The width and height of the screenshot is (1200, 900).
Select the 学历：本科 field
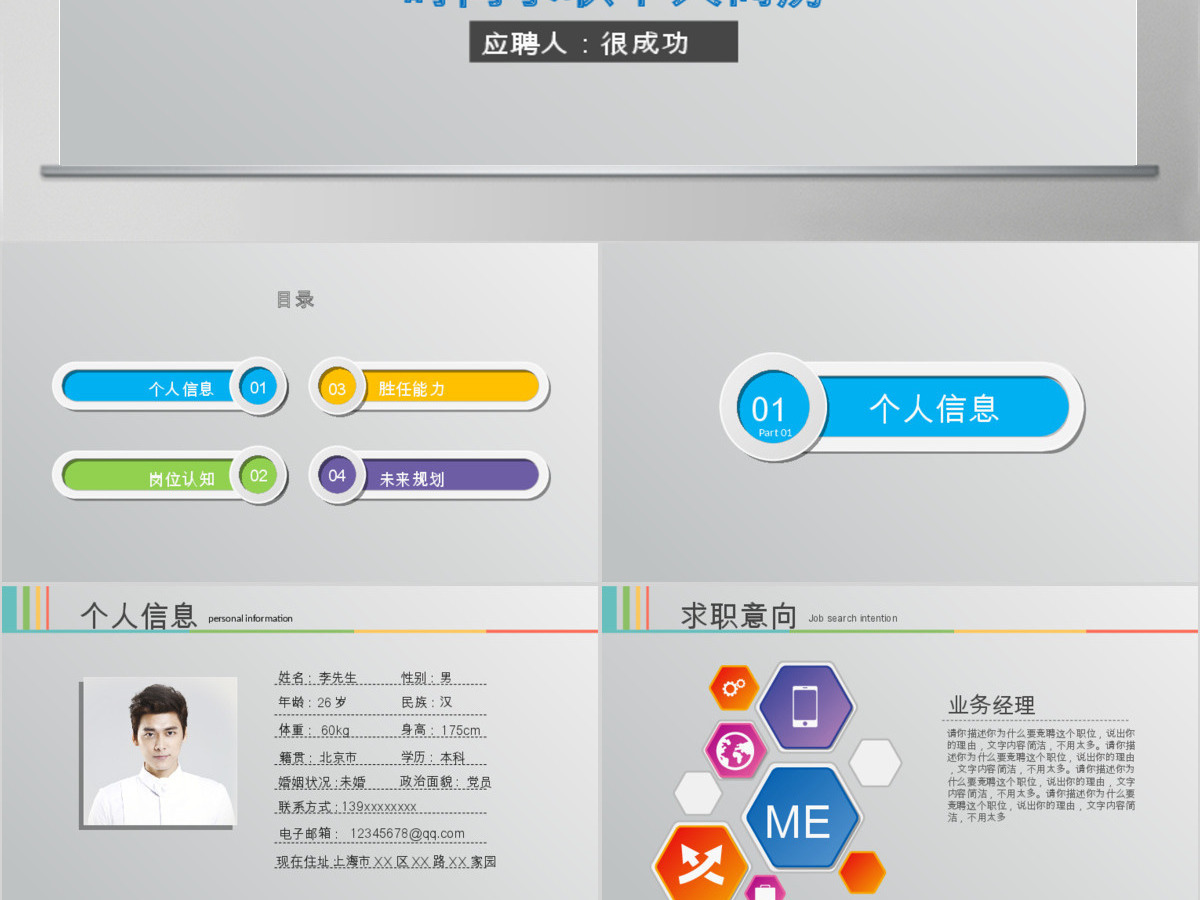click(x=433, y=757)
